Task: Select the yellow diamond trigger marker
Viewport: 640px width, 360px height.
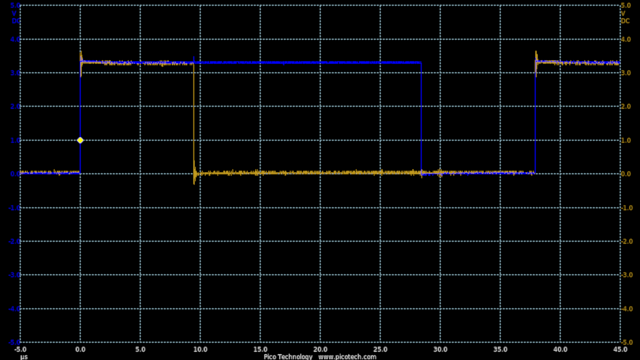Action: [80, 140]
